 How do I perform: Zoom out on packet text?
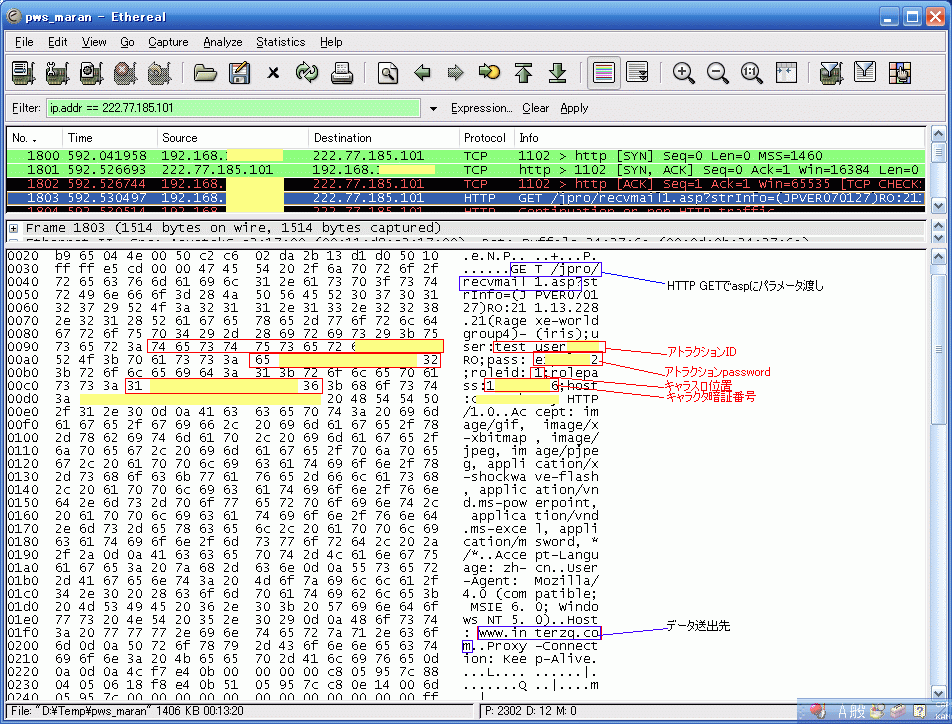[718, 73]
